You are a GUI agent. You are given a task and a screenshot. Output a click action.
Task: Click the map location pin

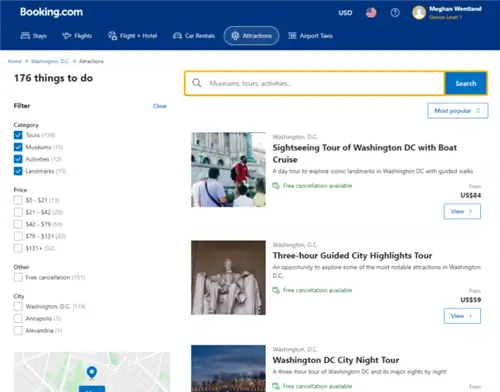point(92,372)
